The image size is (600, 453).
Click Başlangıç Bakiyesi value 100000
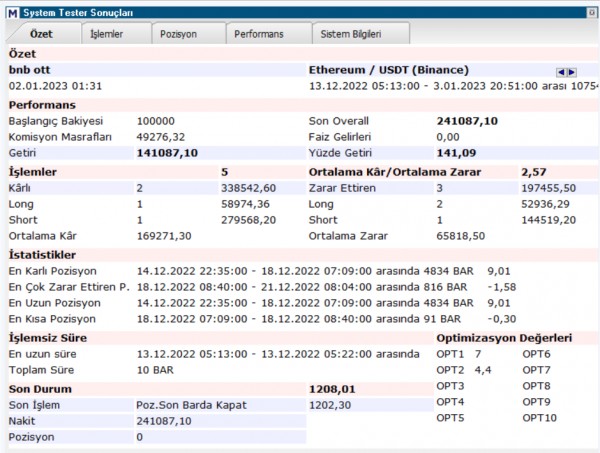pos(156,121)
